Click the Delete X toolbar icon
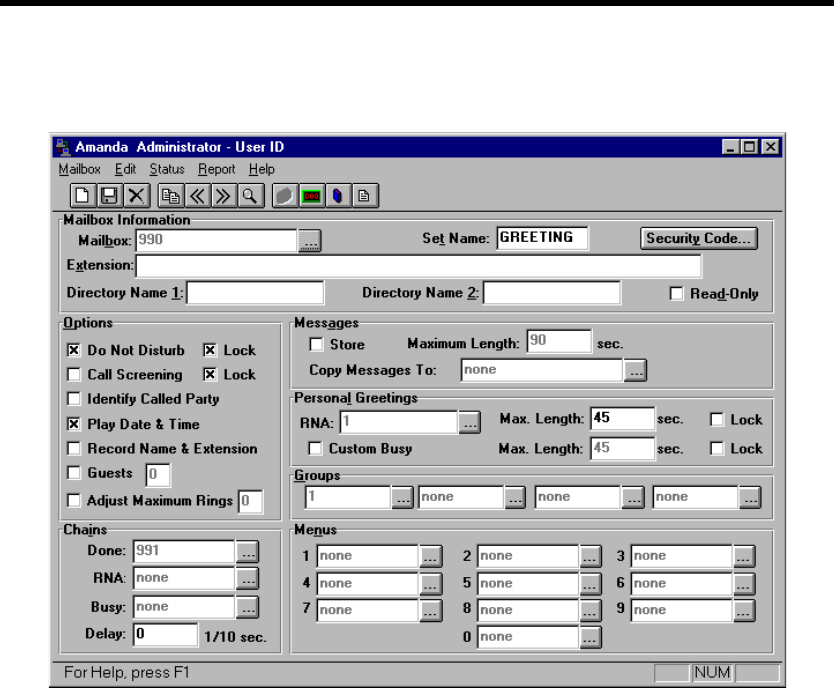The width and height of the screenshot is (834, 688). click(136, 196)
